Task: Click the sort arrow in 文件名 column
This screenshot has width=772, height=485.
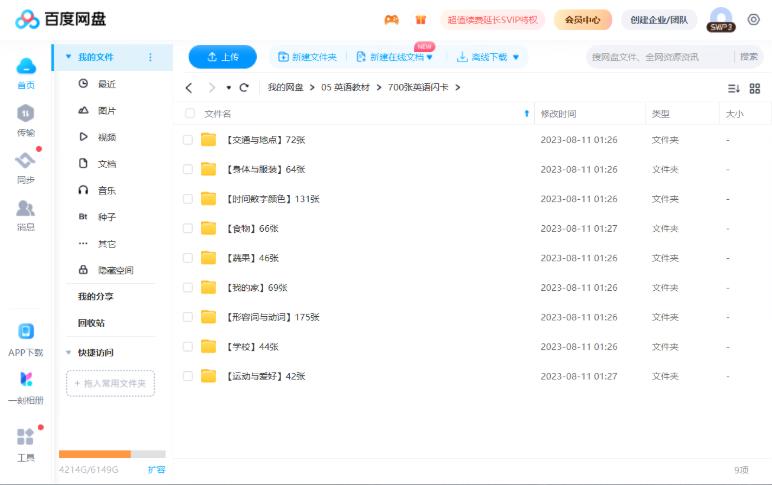Action: tap(526, 114)
